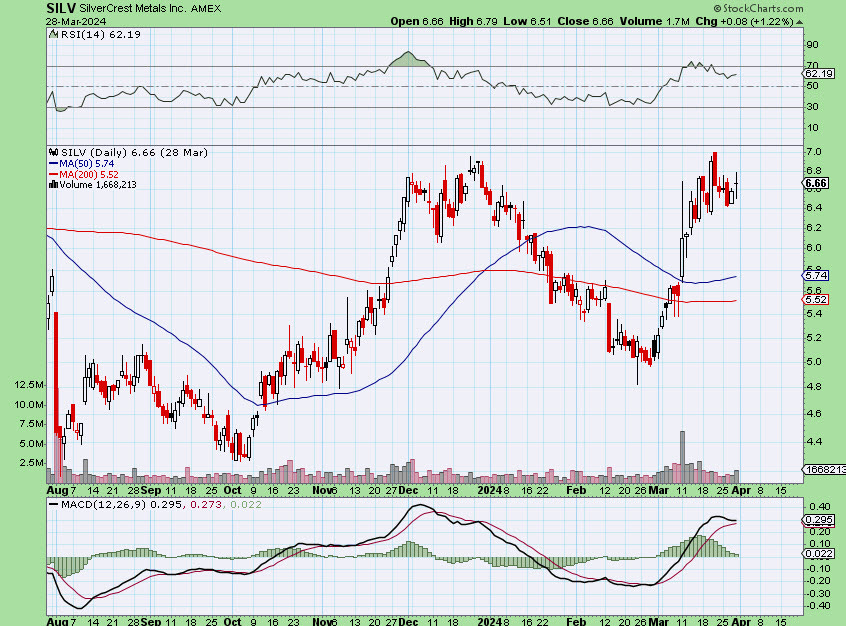The image size is (846, 626).
Task: Click the 6.2 price axis label
Action: (814, 227)
